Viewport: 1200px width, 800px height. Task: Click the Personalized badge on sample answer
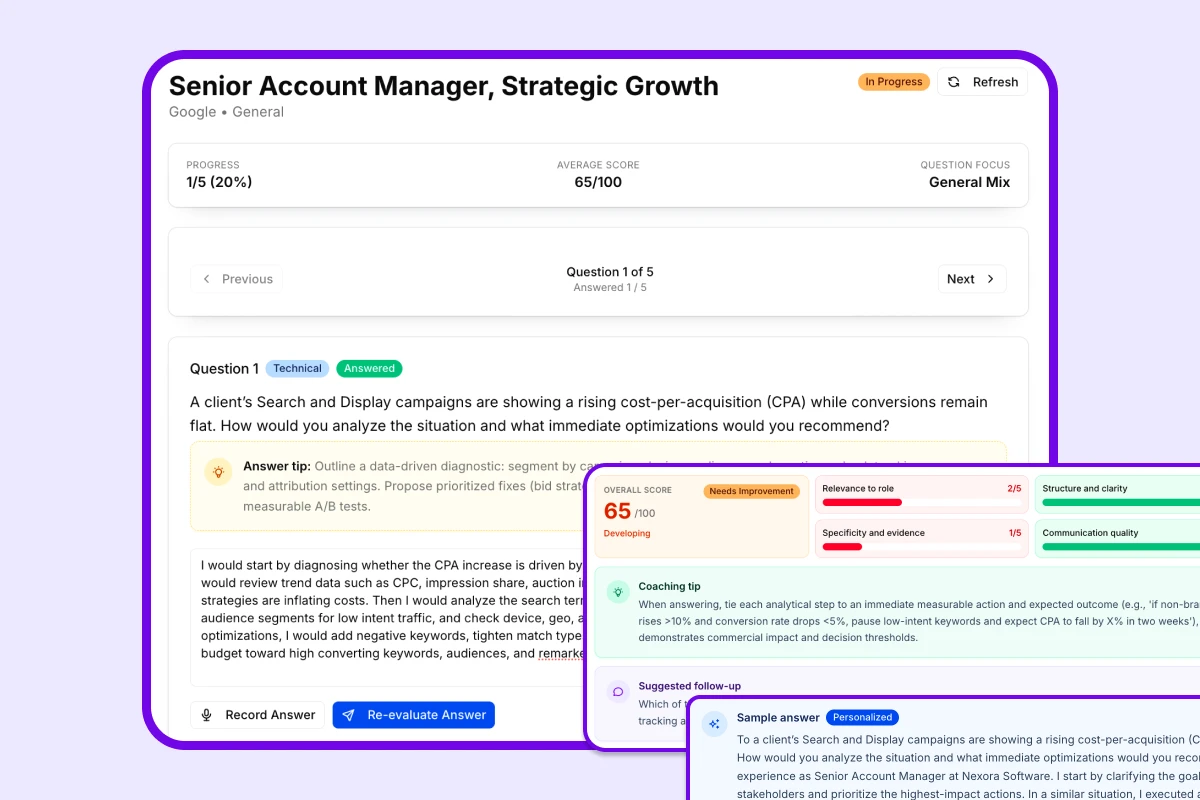coord(862,717)
